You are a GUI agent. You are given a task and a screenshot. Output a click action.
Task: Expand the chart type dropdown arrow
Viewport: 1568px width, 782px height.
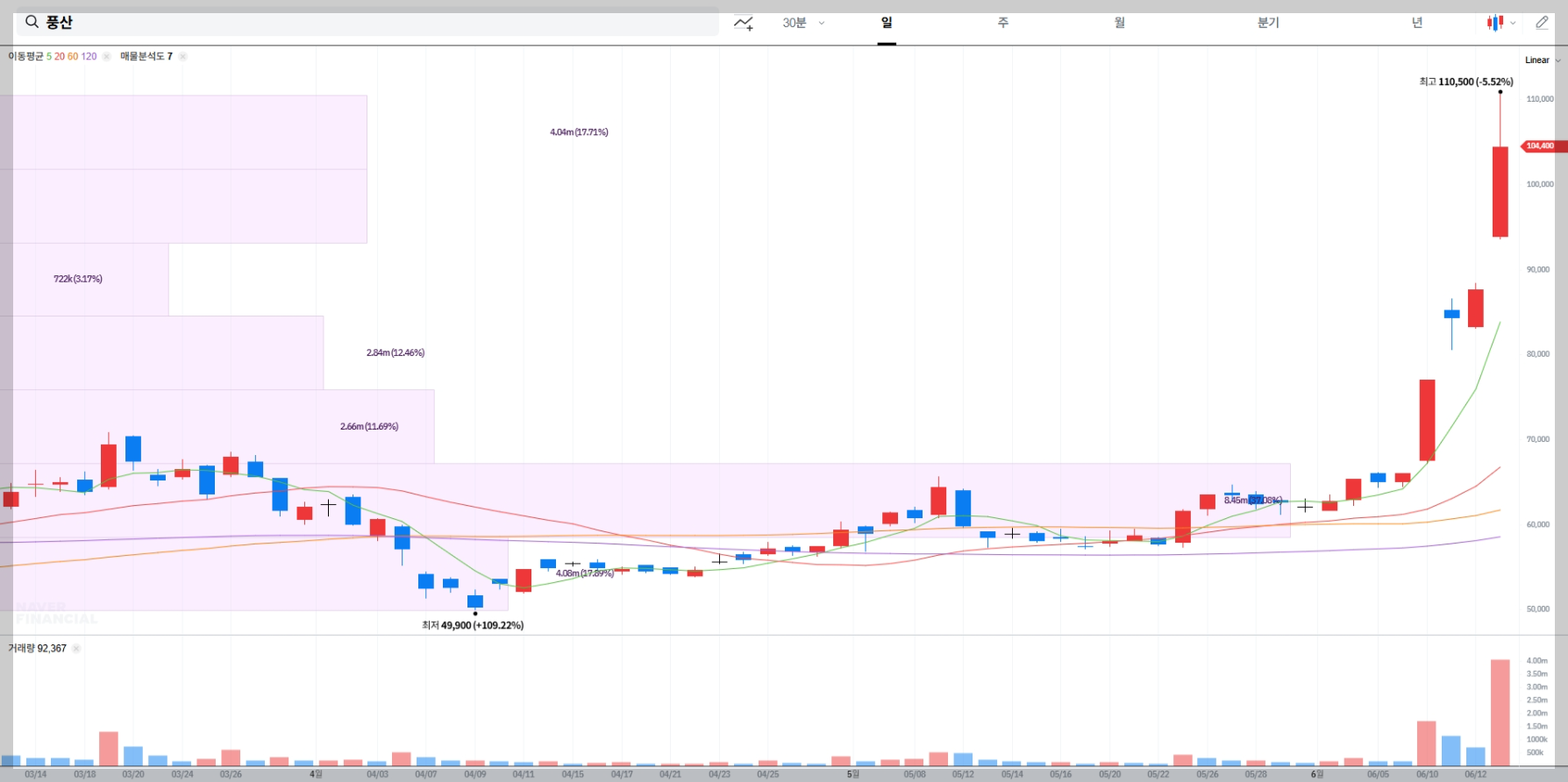coord(1513,24)
